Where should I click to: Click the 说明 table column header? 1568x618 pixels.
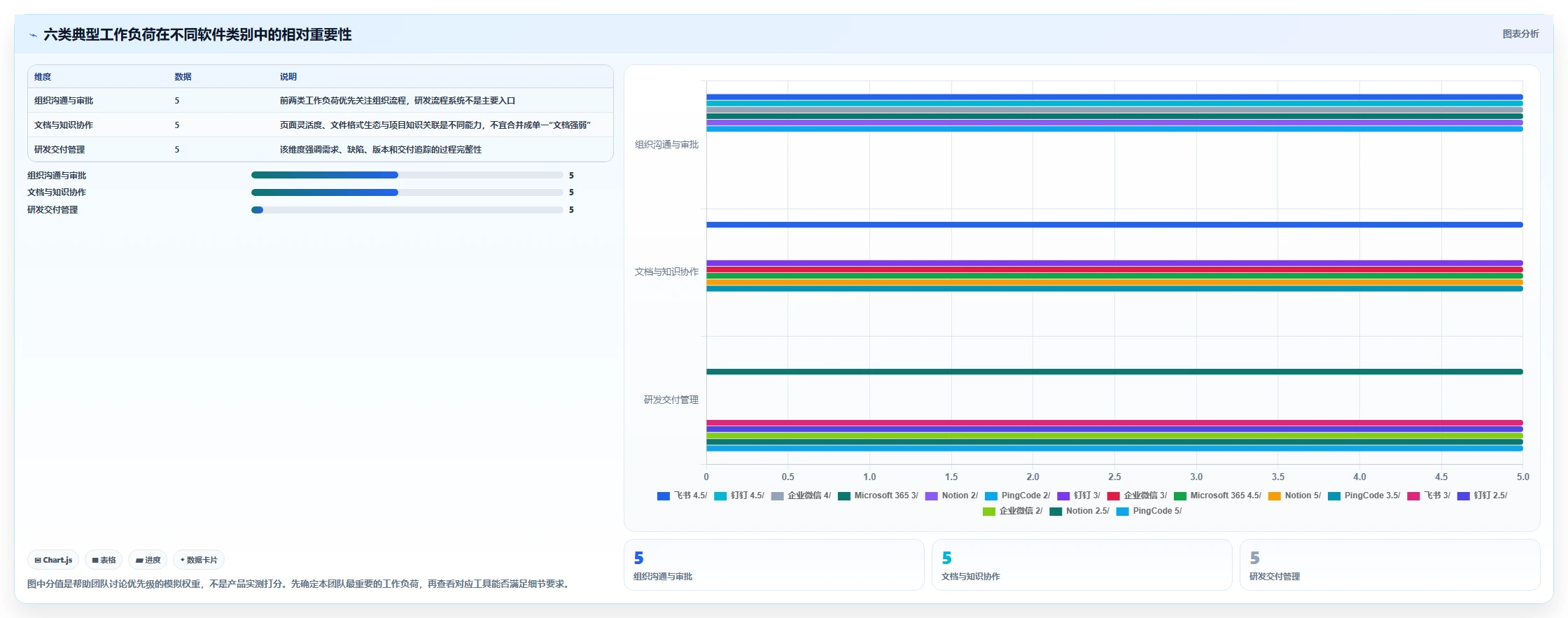[x=288, y=77]
